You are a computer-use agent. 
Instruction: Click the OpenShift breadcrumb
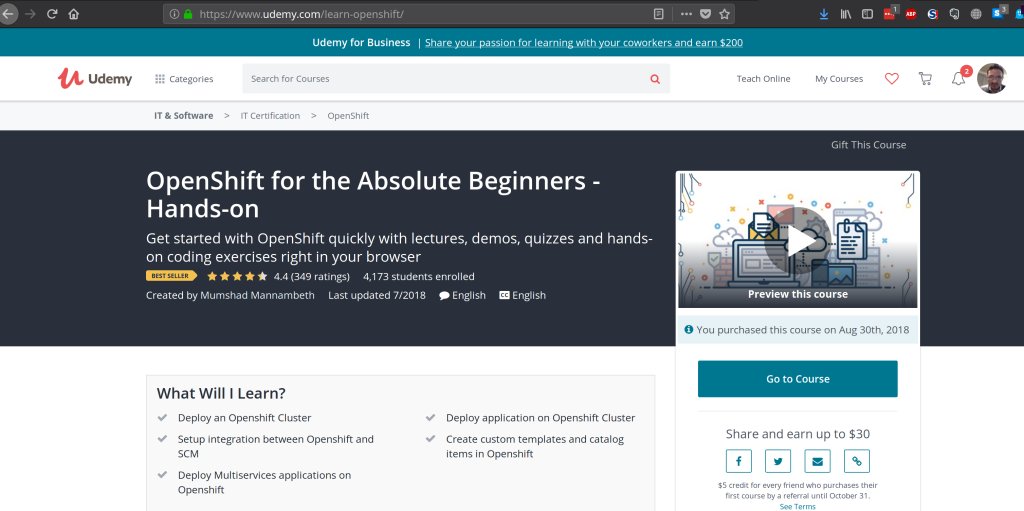click(x=348, y=116)
